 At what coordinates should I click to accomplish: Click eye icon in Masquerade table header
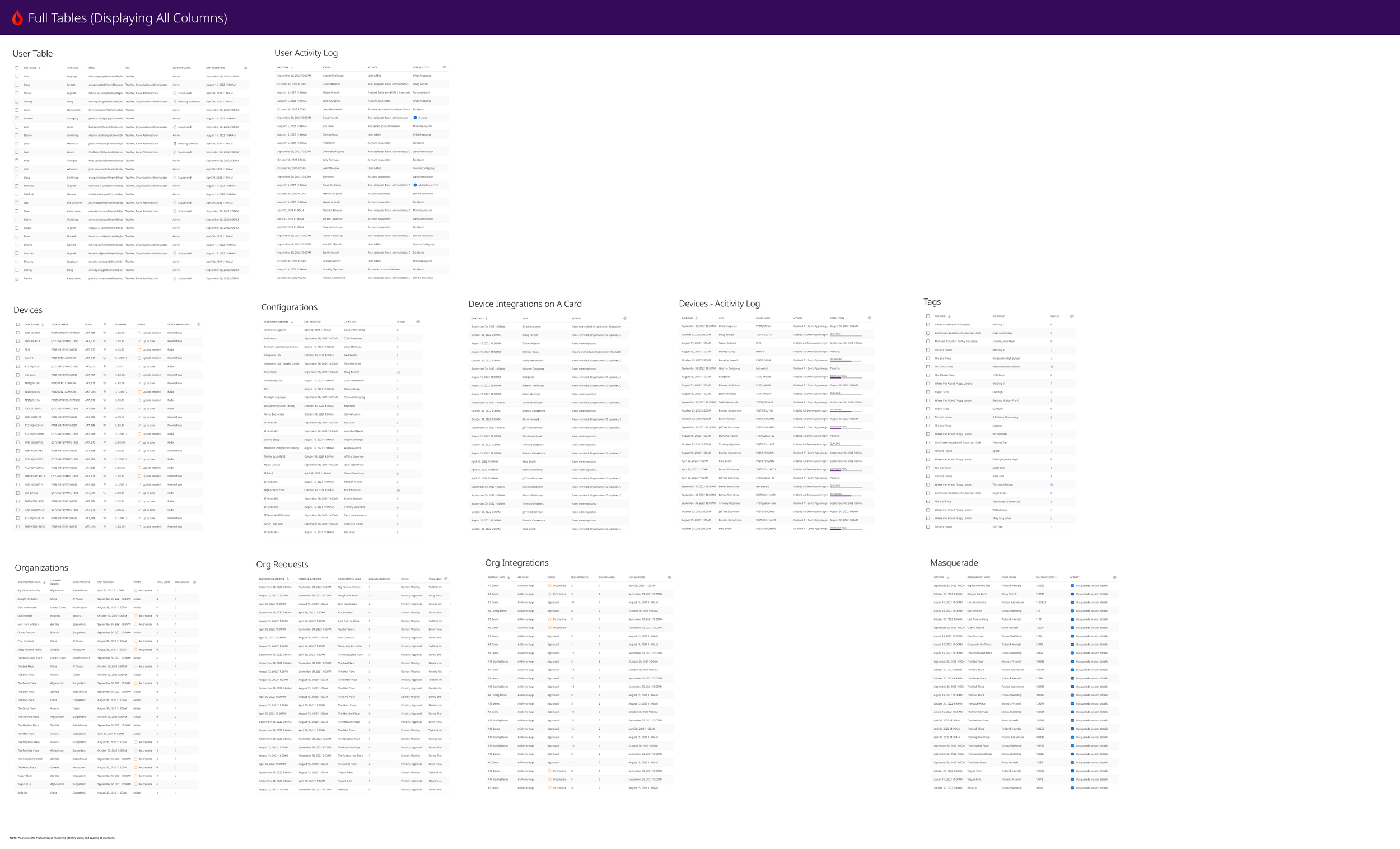coord(1115,577)
